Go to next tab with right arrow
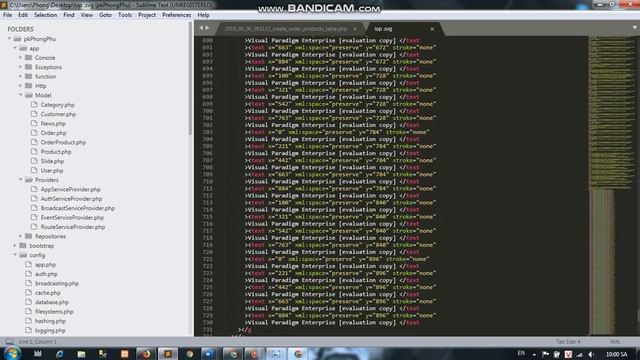Viewport: 640px width, 360px height. 207,28
